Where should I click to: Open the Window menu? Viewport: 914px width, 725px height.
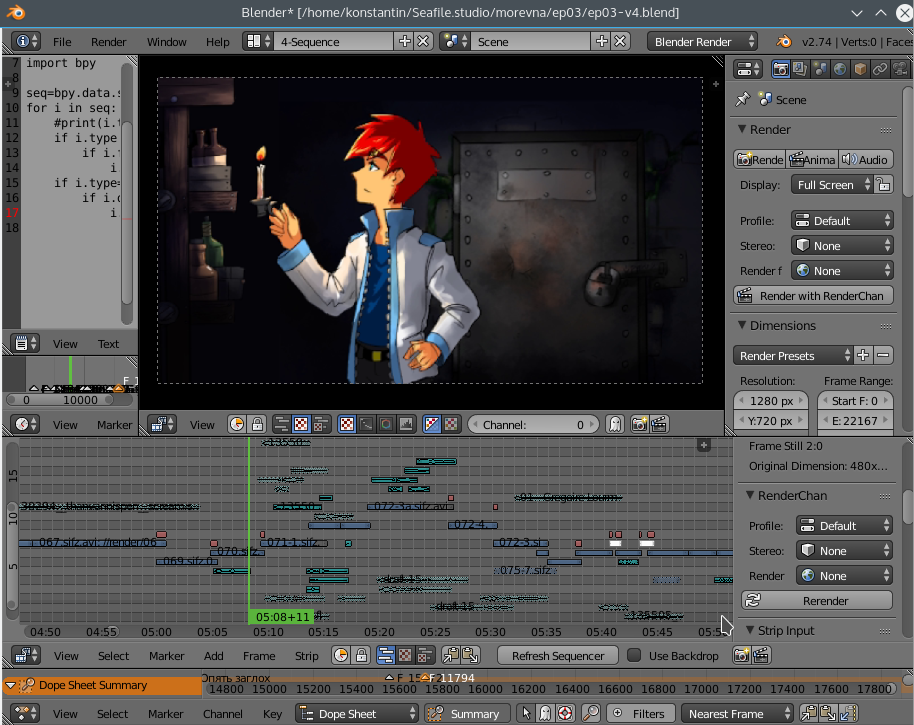coord(167,41)
